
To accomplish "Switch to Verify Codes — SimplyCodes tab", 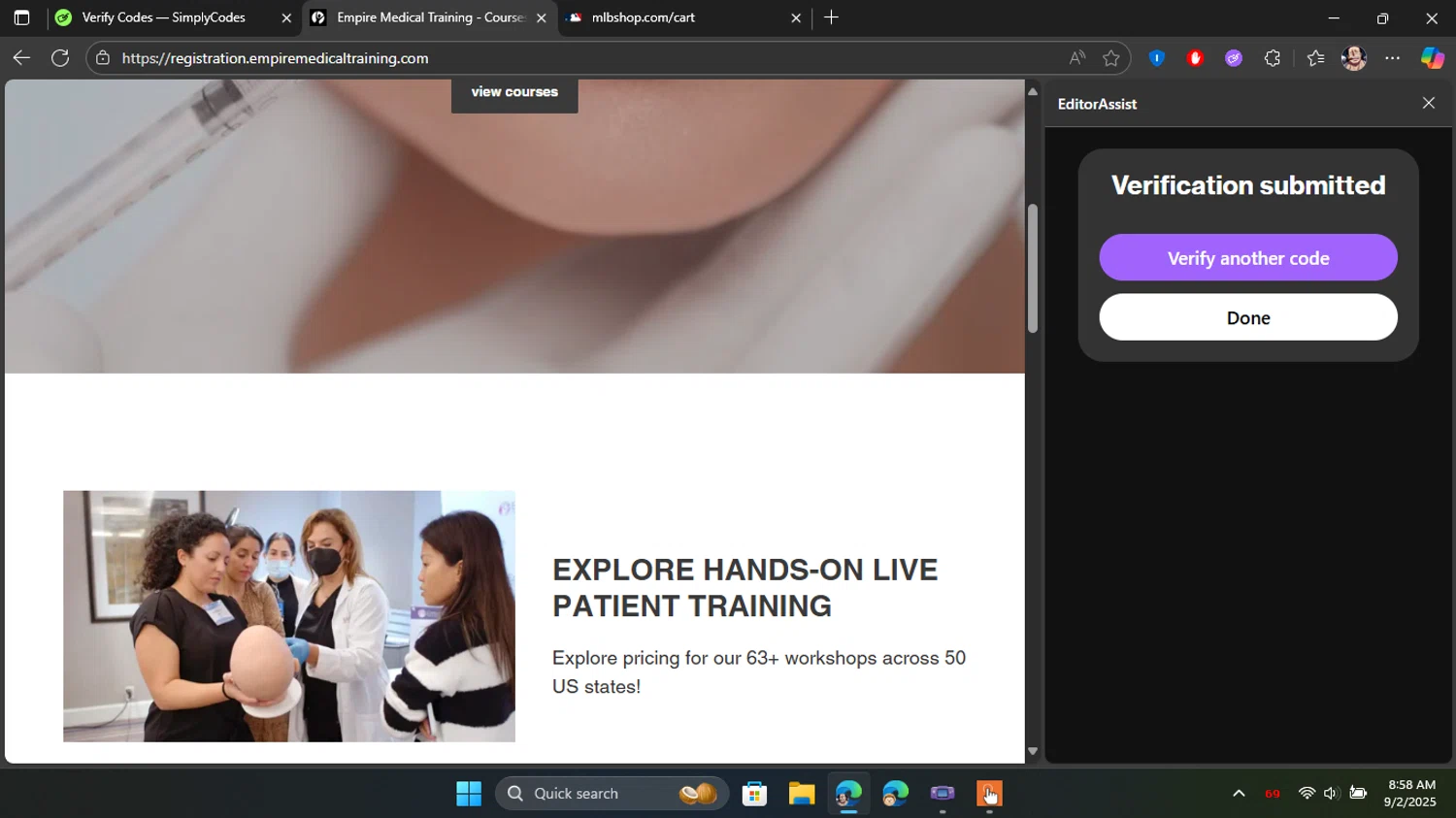I will (x=175, y=17).
